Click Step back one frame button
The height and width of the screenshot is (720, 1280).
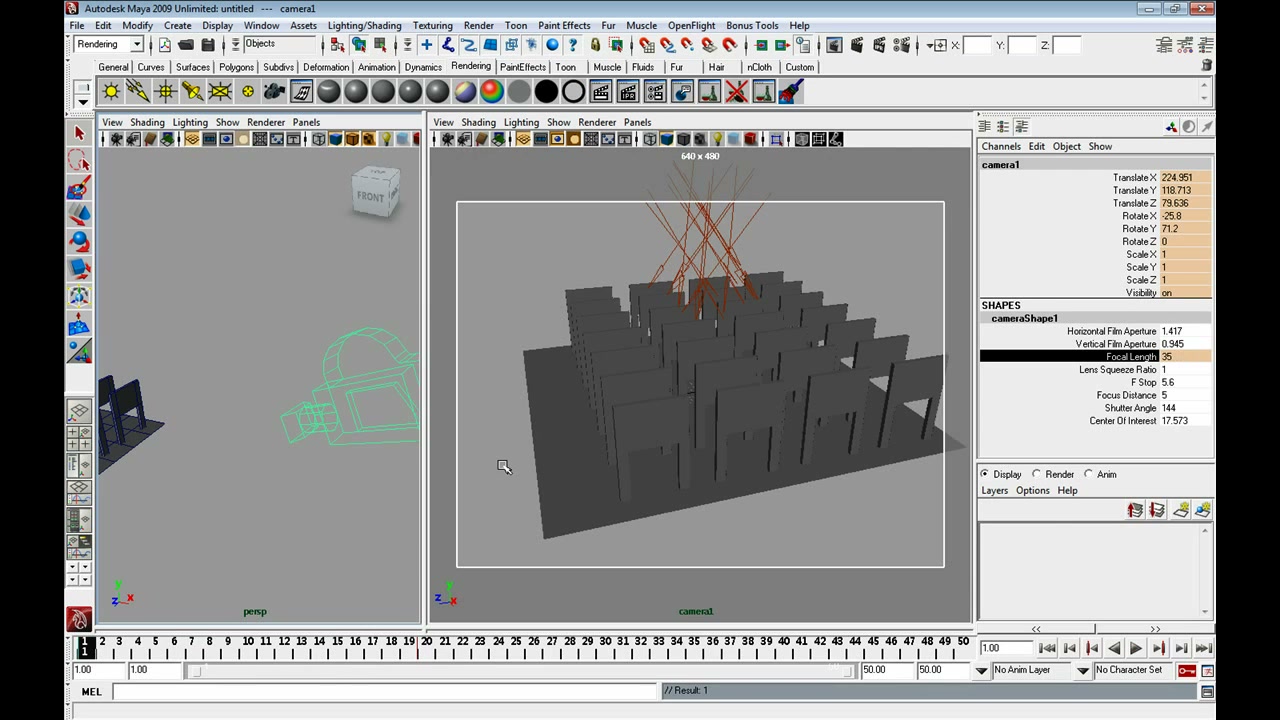[x=1070, y=648]
